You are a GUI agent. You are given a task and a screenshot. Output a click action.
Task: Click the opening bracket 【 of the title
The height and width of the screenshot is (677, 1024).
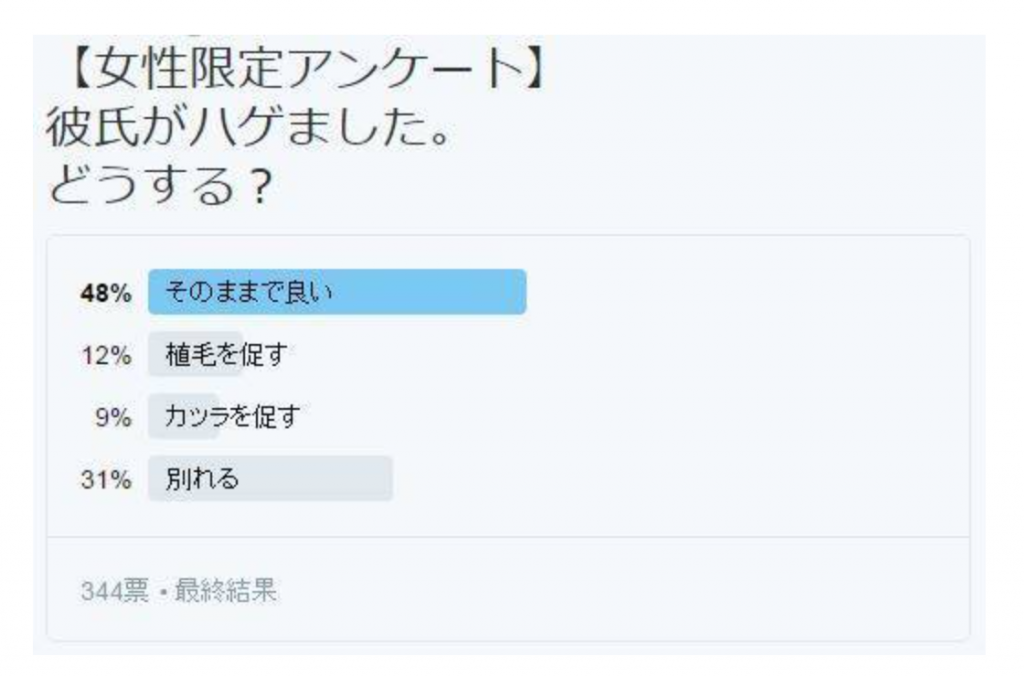point(82,69)
